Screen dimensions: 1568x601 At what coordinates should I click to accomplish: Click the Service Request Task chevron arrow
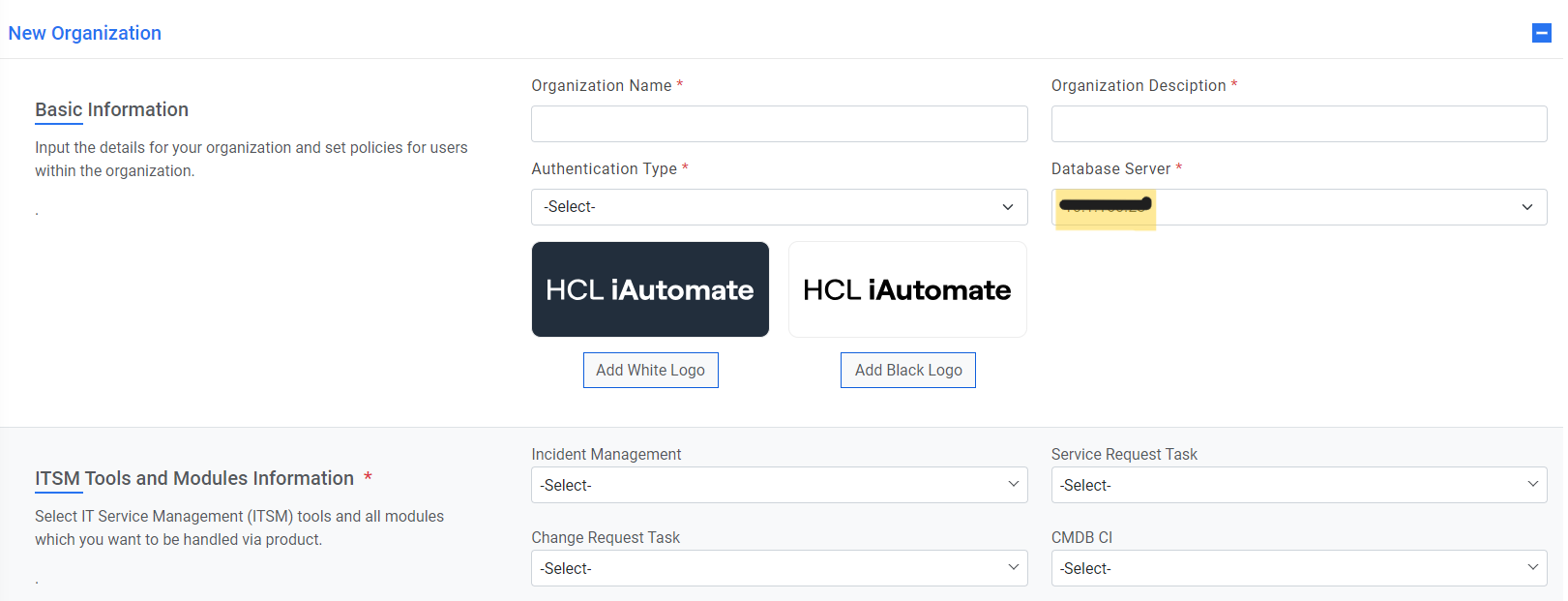(1533, 484)
